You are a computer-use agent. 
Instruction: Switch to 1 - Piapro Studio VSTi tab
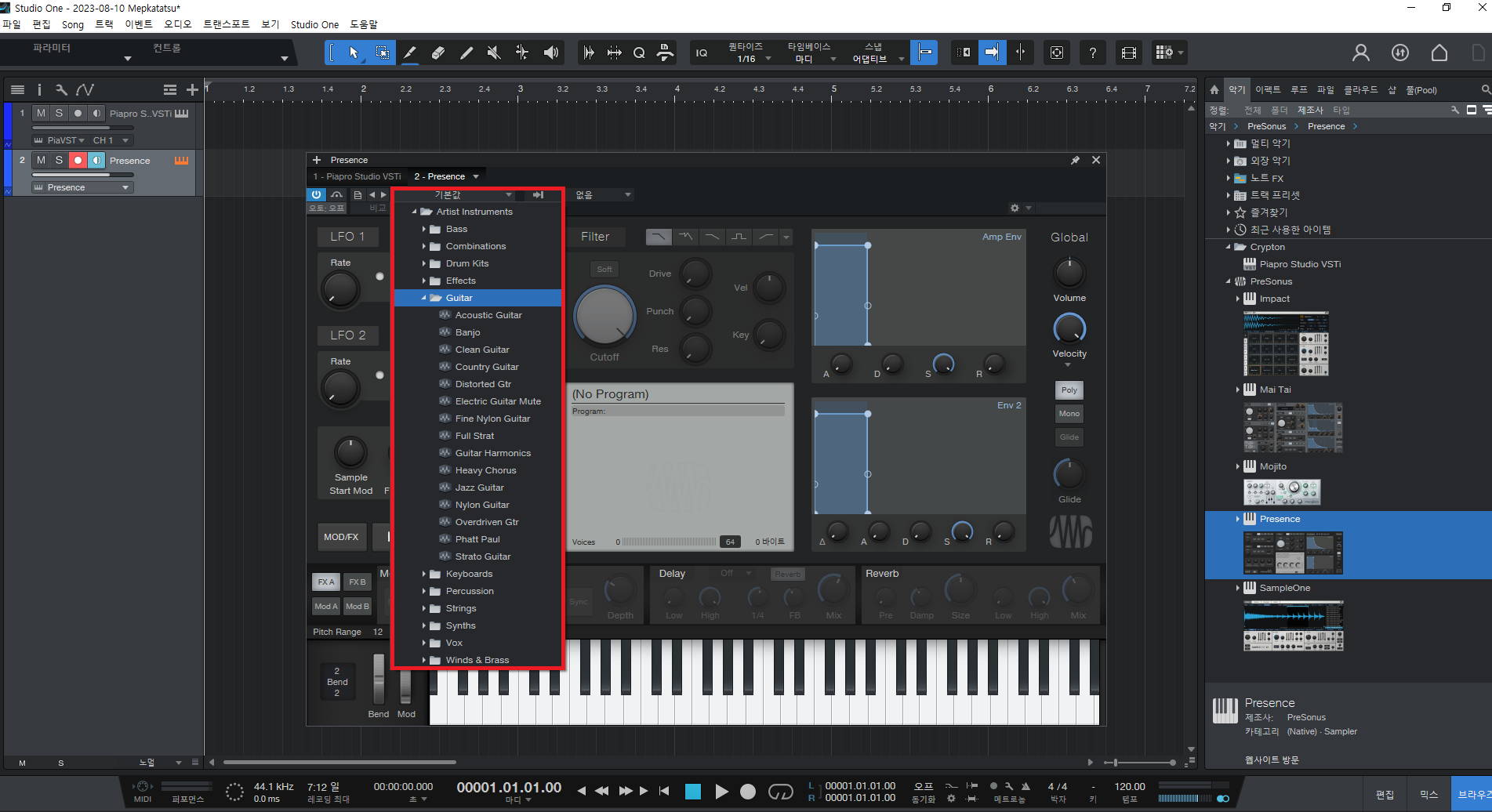[x=357, y=176]
